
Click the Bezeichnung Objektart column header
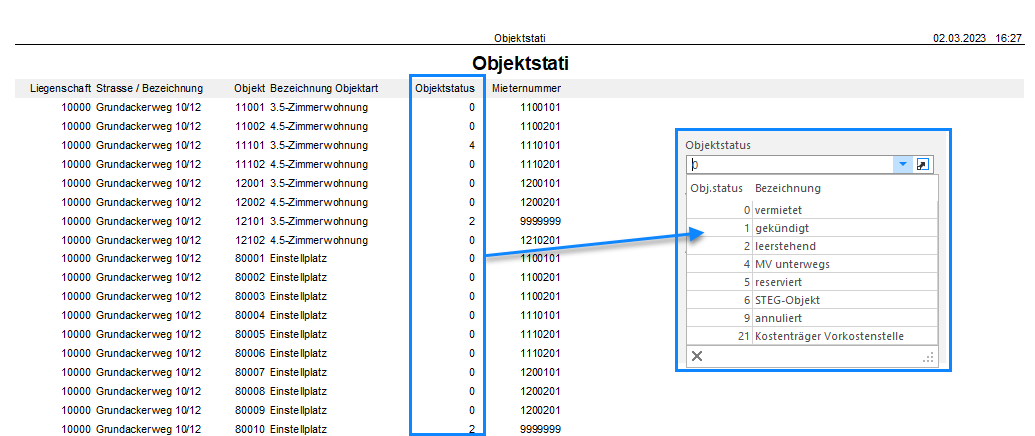click(323, 88)
